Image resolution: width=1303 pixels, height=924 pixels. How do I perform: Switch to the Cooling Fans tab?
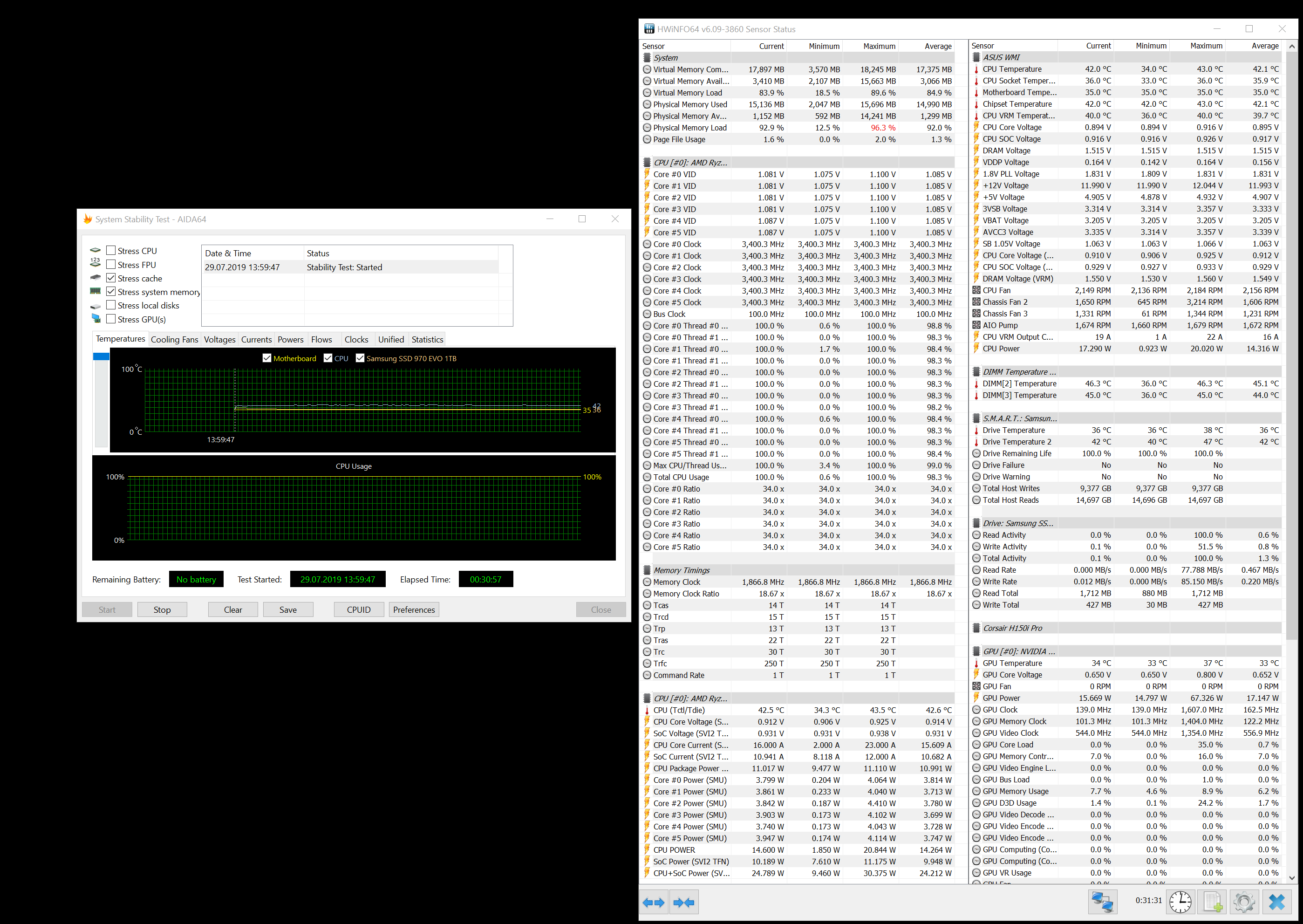[175, 340]
